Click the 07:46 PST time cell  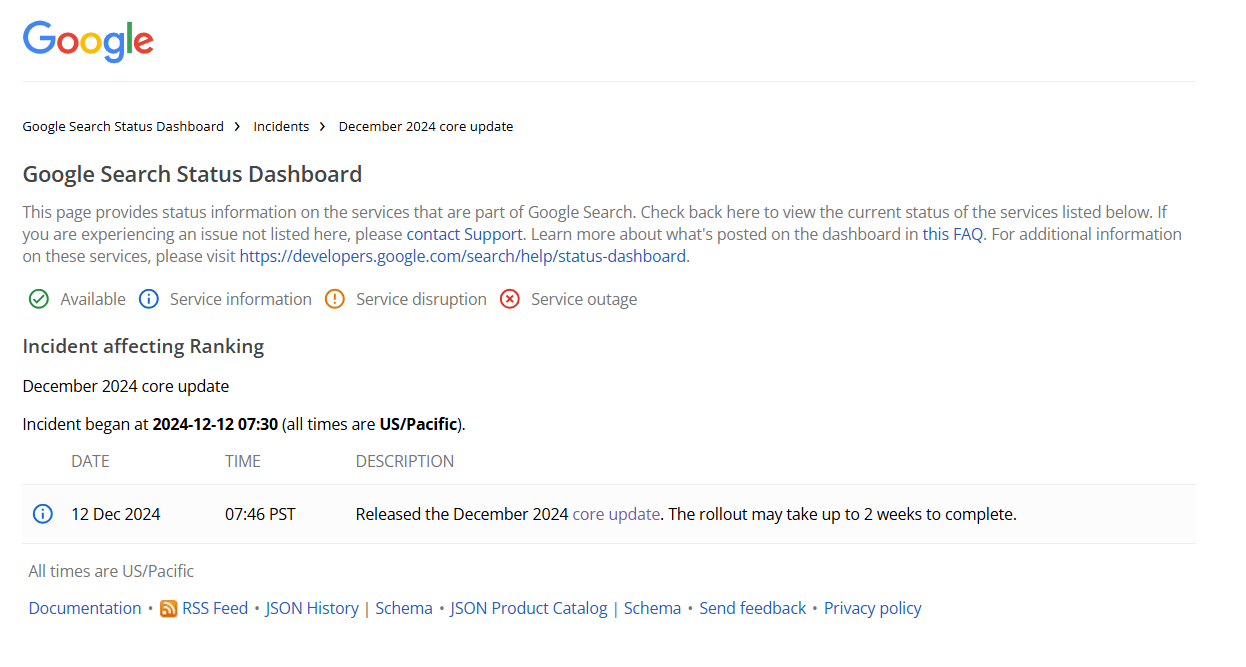(x=260, y=514)
